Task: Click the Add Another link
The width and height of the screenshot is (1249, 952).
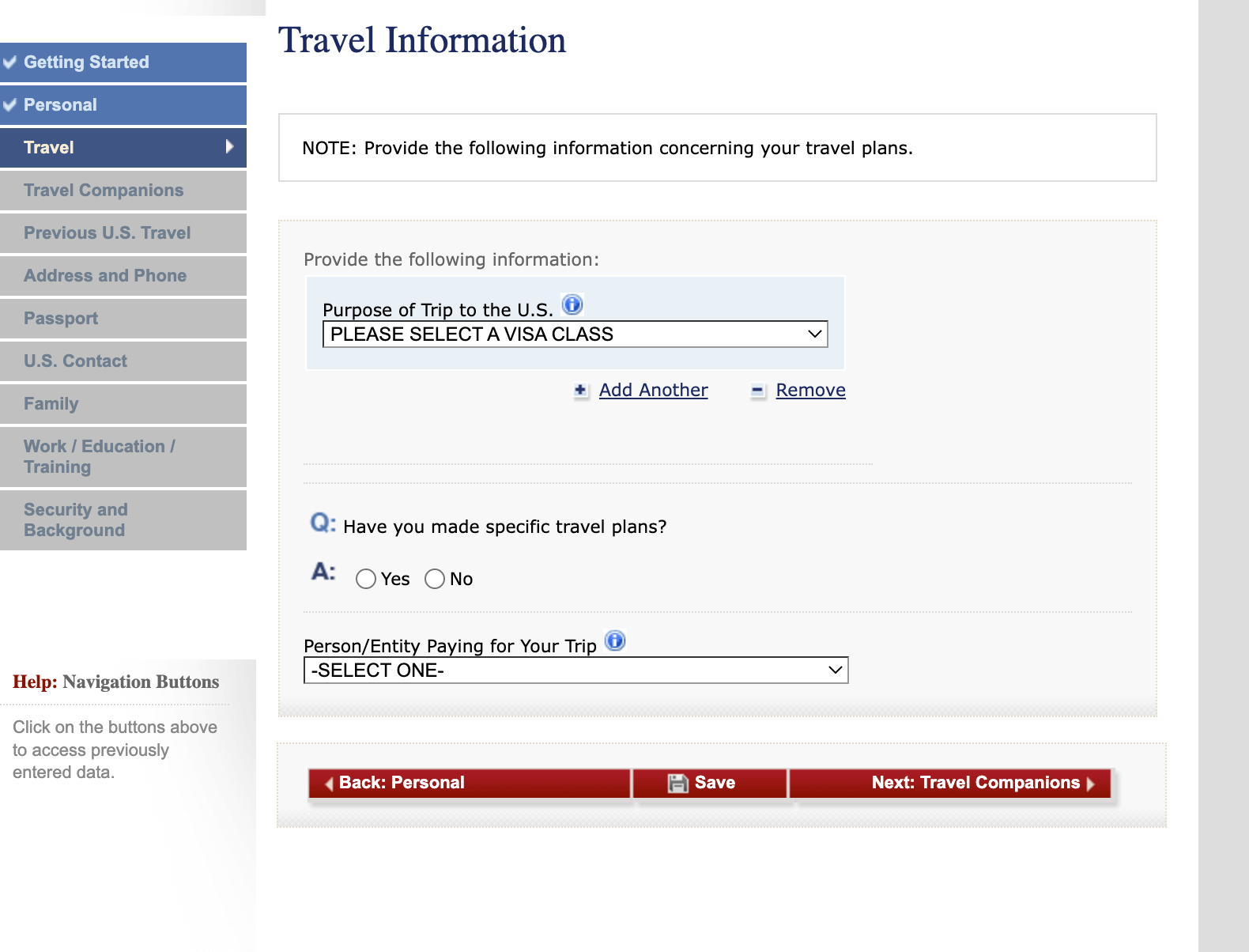Action: [x=653, y=391]
